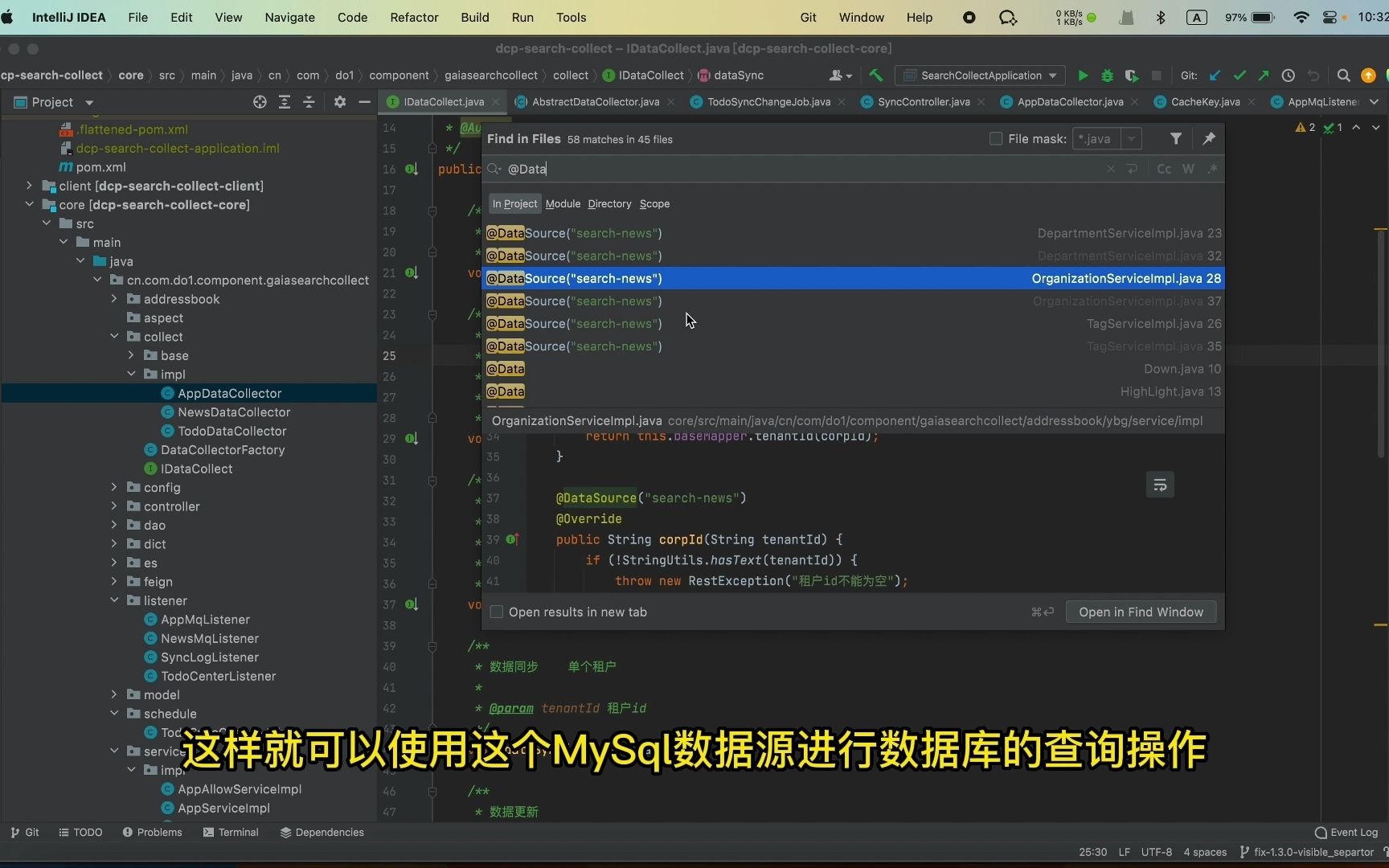Pin the Find in Files popup

point(1208,138)
